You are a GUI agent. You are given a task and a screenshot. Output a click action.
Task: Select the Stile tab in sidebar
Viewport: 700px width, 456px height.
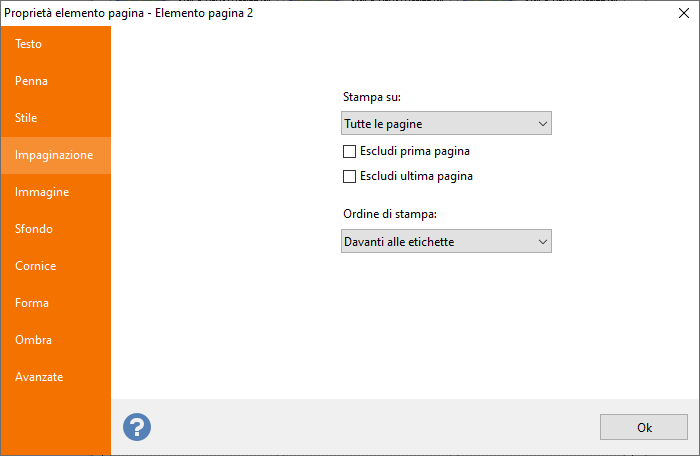tap(56, 118)
